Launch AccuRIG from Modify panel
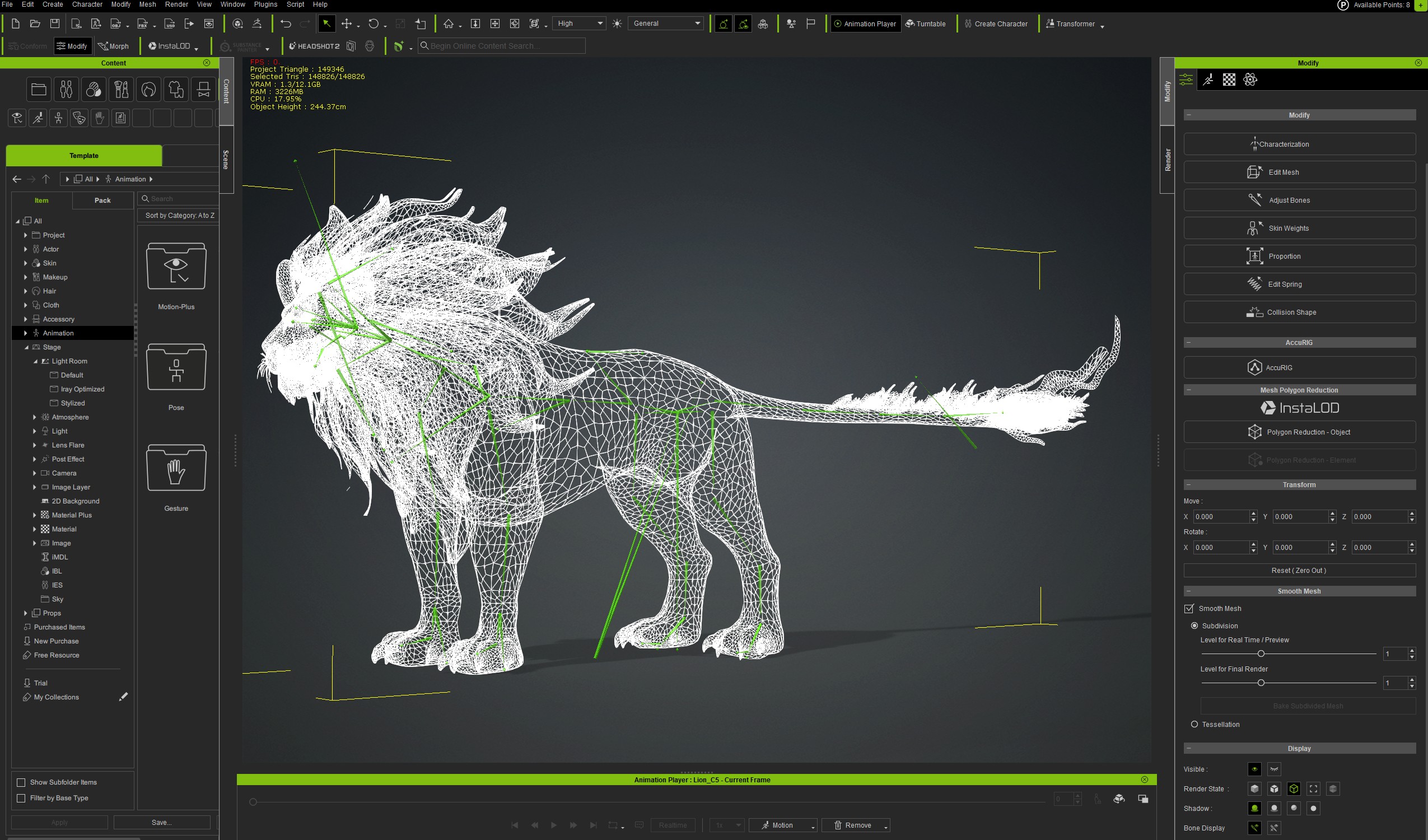The height and width of the screenshot is (840, 1428). [1299, 367]
